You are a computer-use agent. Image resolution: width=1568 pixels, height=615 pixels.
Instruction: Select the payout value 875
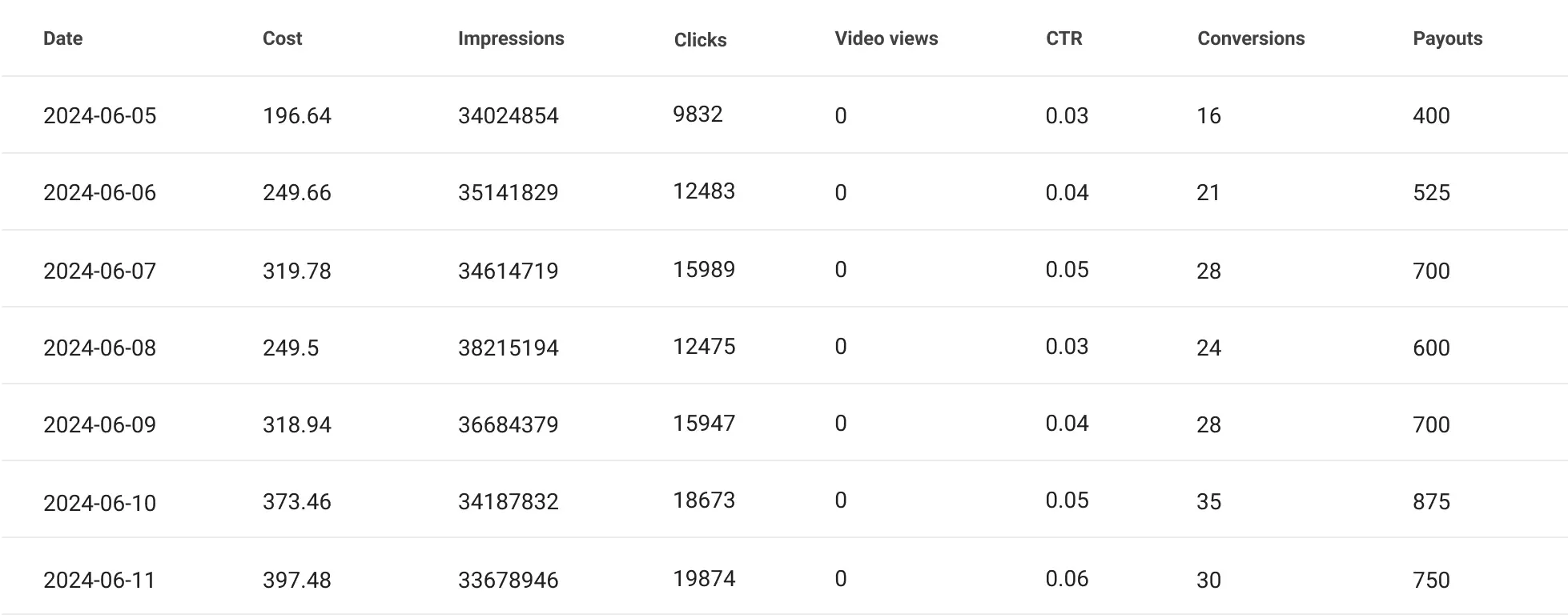point(1431,502)
